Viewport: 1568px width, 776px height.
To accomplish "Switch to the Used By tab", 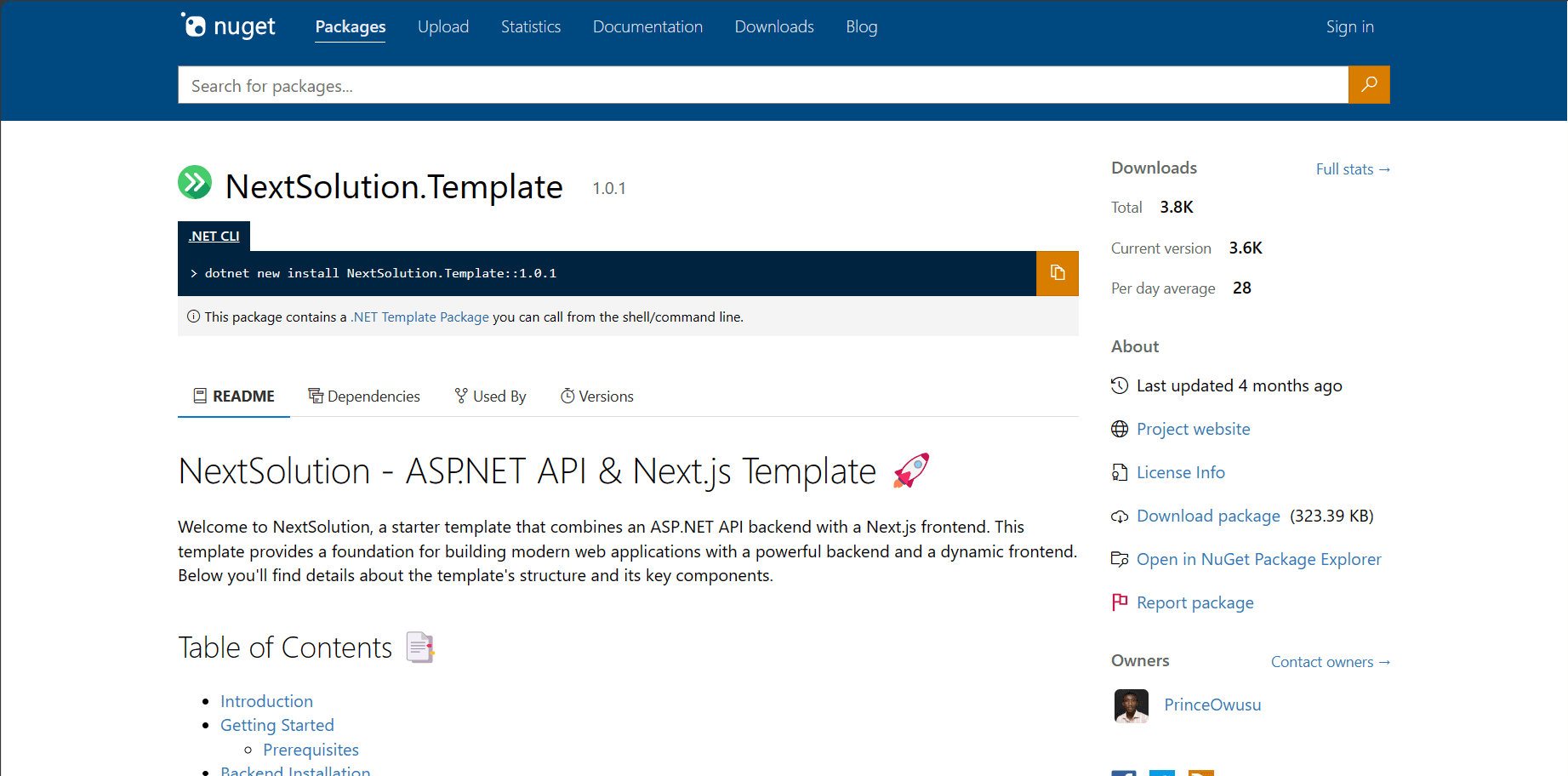I will pyautogui.click(x=491, y=396).
